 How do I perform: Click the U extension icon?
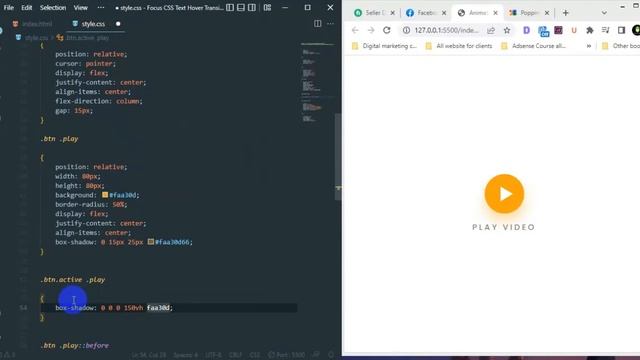574,30
